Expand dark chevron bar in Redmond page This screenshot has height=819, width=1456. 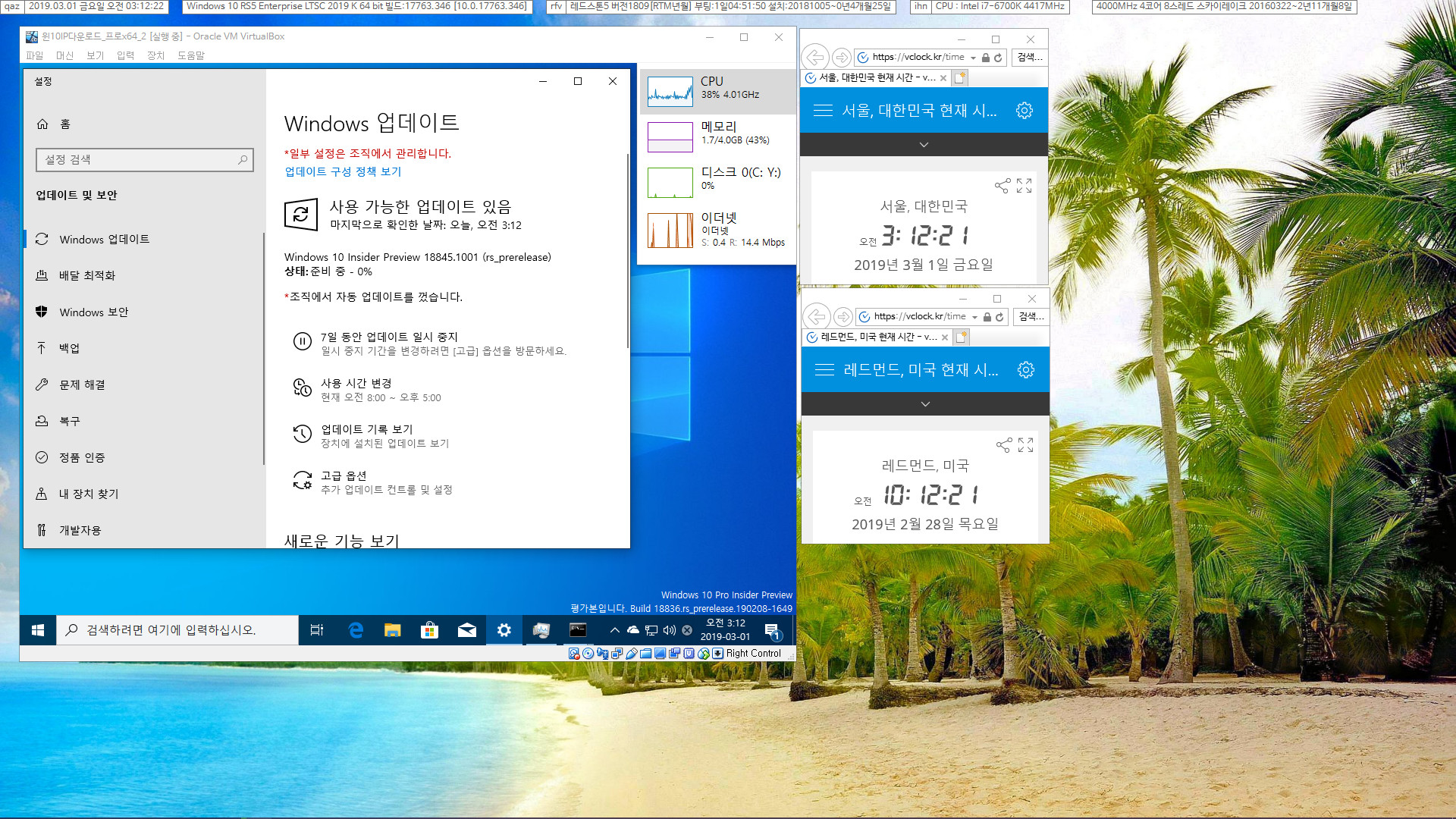pos(925,404)
